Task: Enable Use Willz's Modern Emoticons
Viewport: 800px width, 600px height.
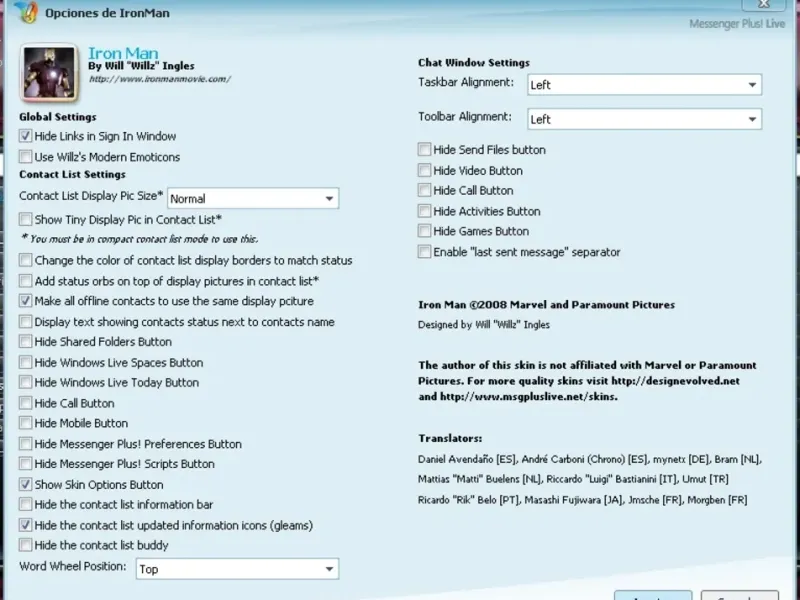Action: click(25, 157)
